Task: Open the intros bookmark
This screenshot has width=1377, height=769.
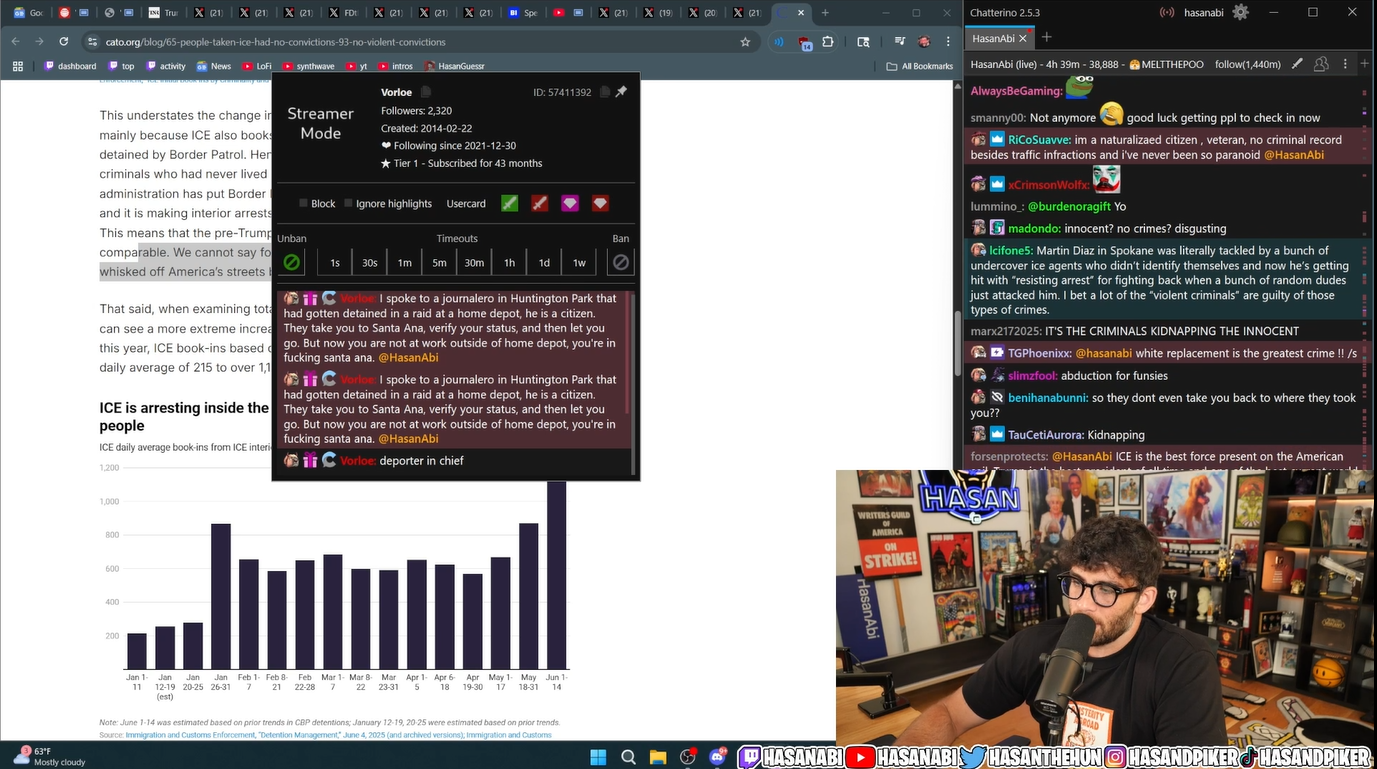Action: pos(394,66)
